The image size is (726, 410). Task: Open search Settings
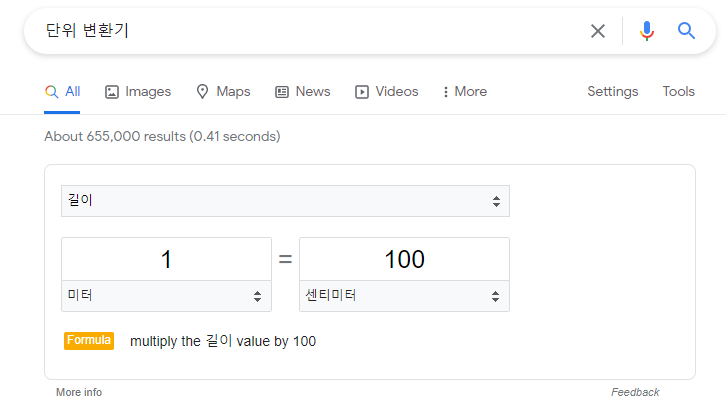[613, 92]
